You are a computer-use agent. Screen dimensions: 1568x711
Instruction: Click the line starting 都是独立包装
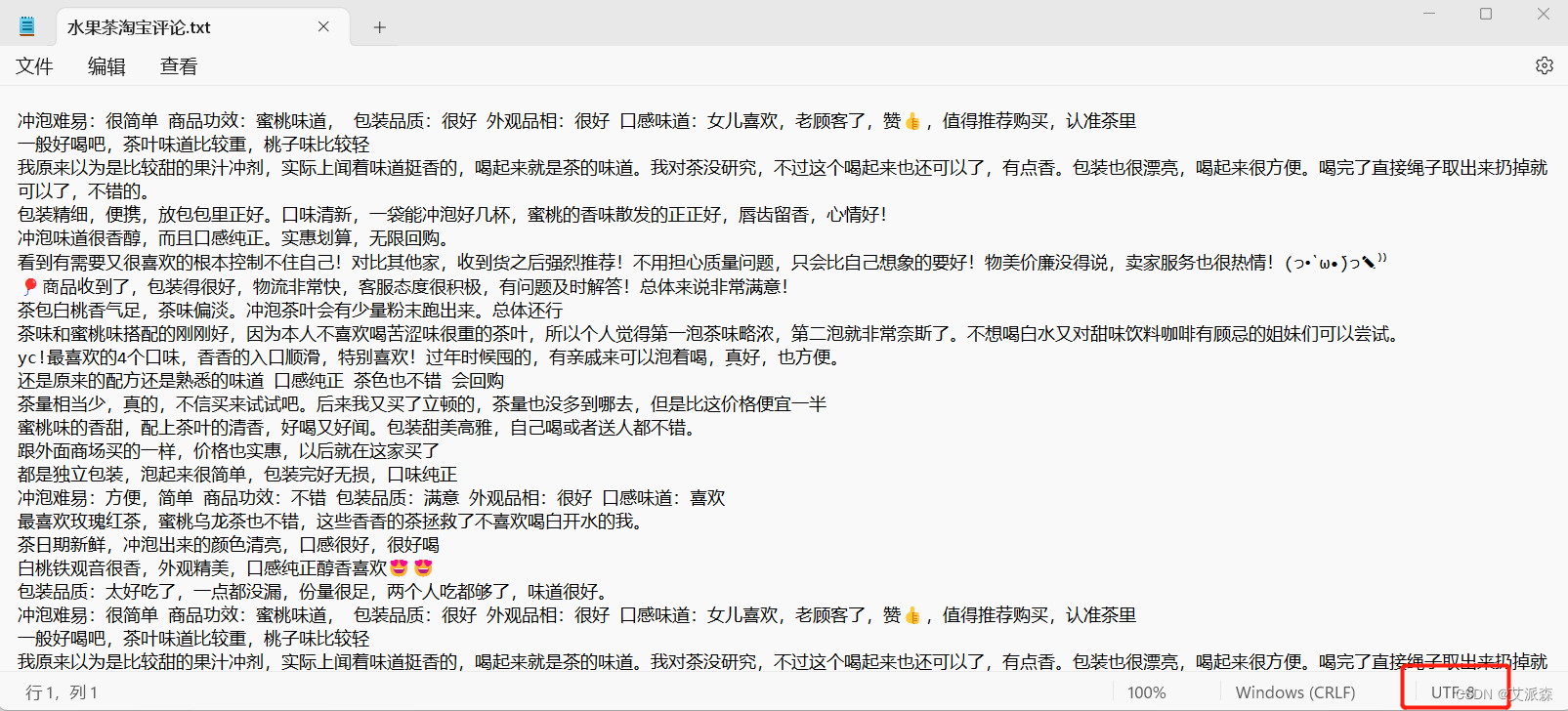point(237,474)
